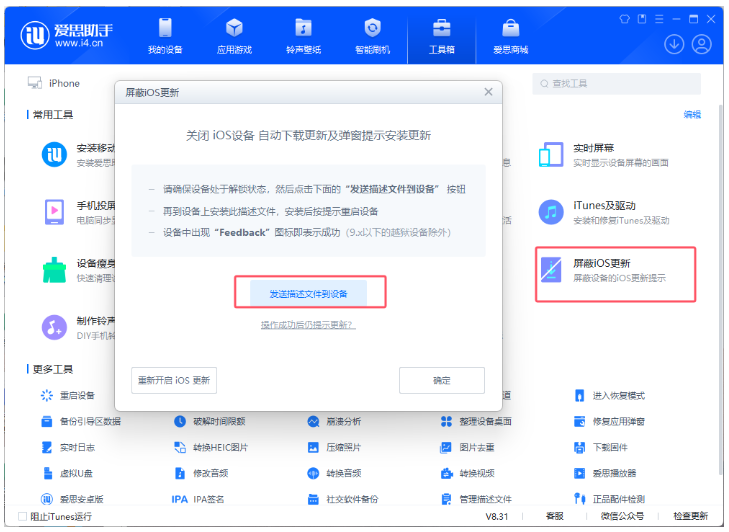Click the download manager arrow icon
This screenshot has width=729, height=532.
pyautogui.click(x=674, y=45)
